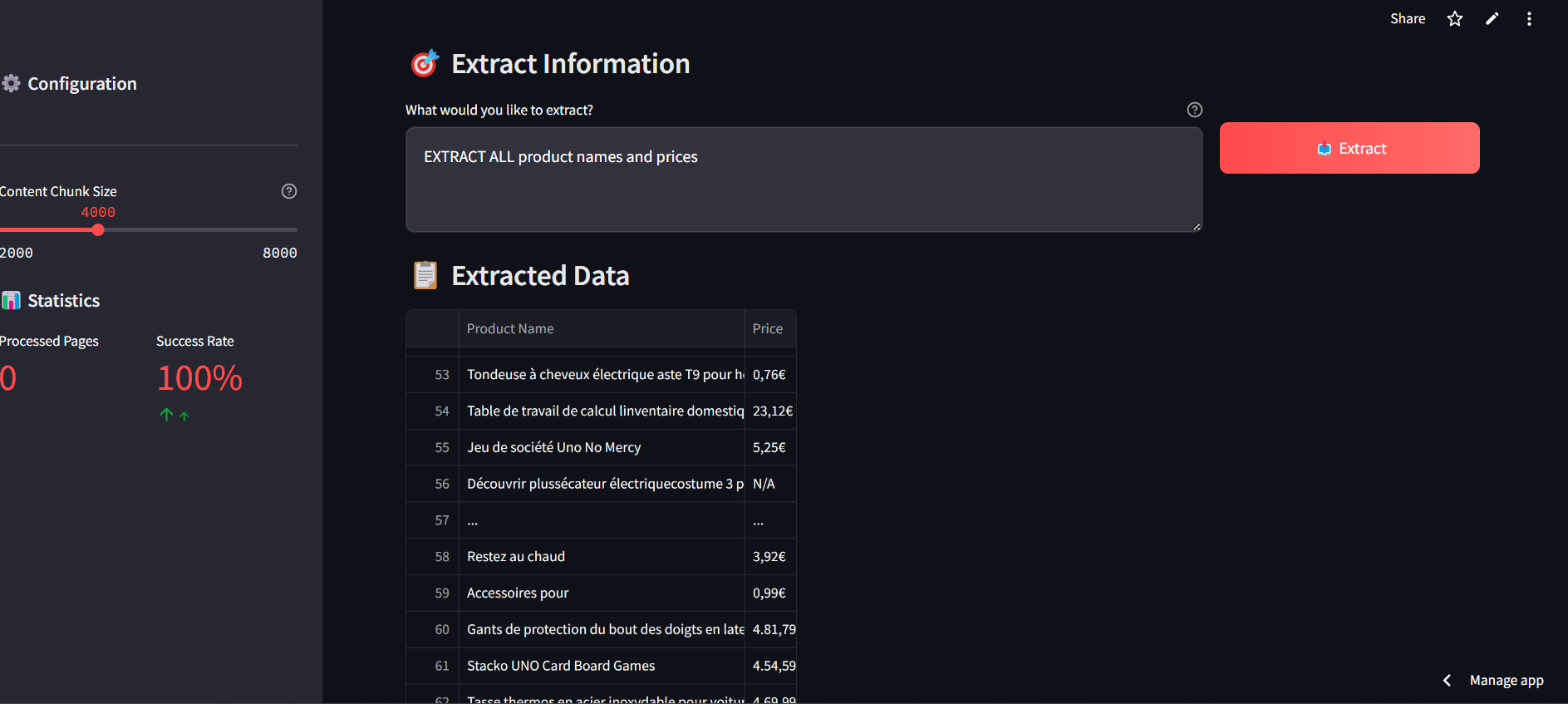Click the 100% Success Rate value
This screenshot has height=704, width=1568.
point(199,378)
